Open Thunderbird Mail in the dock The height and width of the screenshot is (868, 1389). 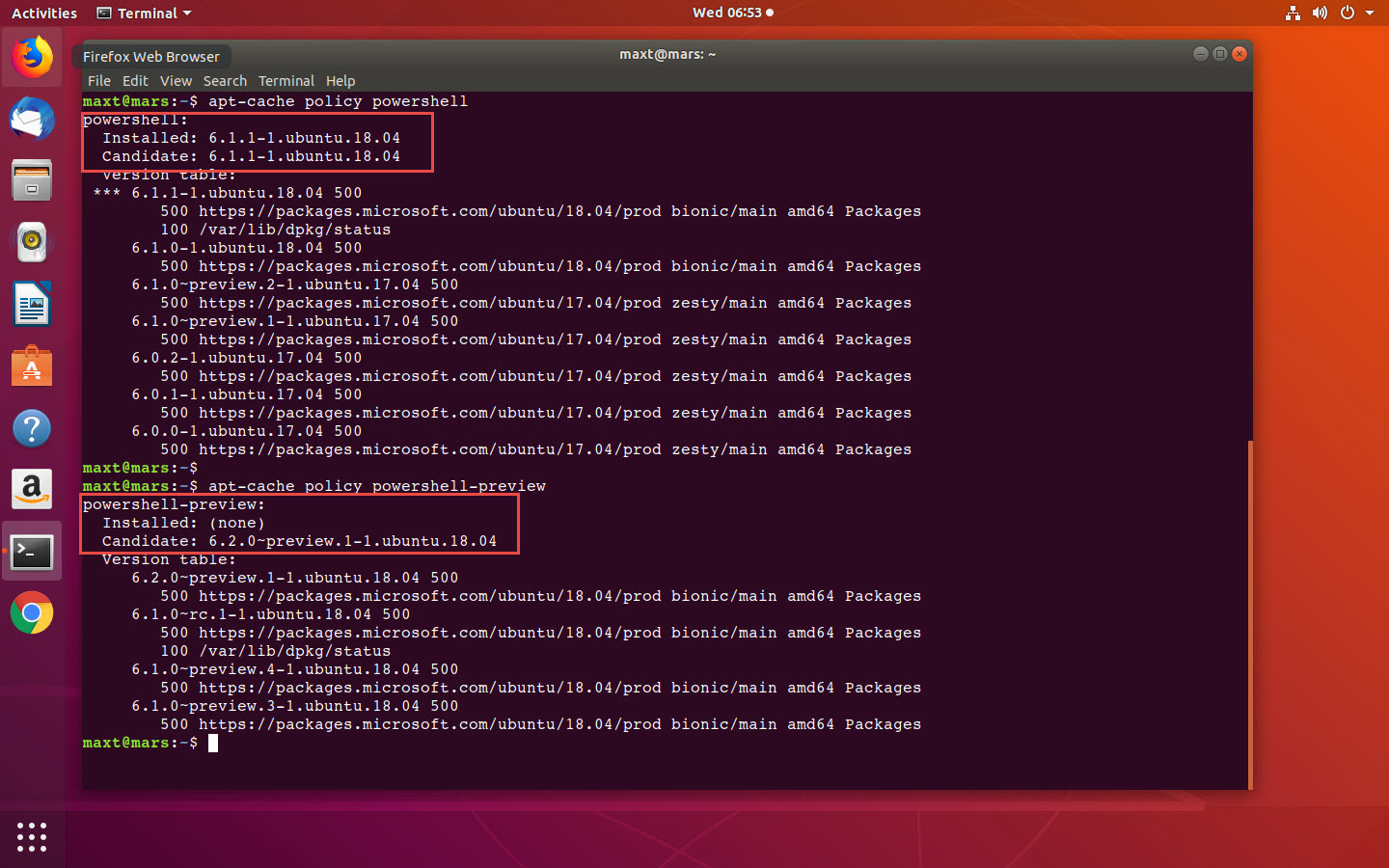[32, 119]
